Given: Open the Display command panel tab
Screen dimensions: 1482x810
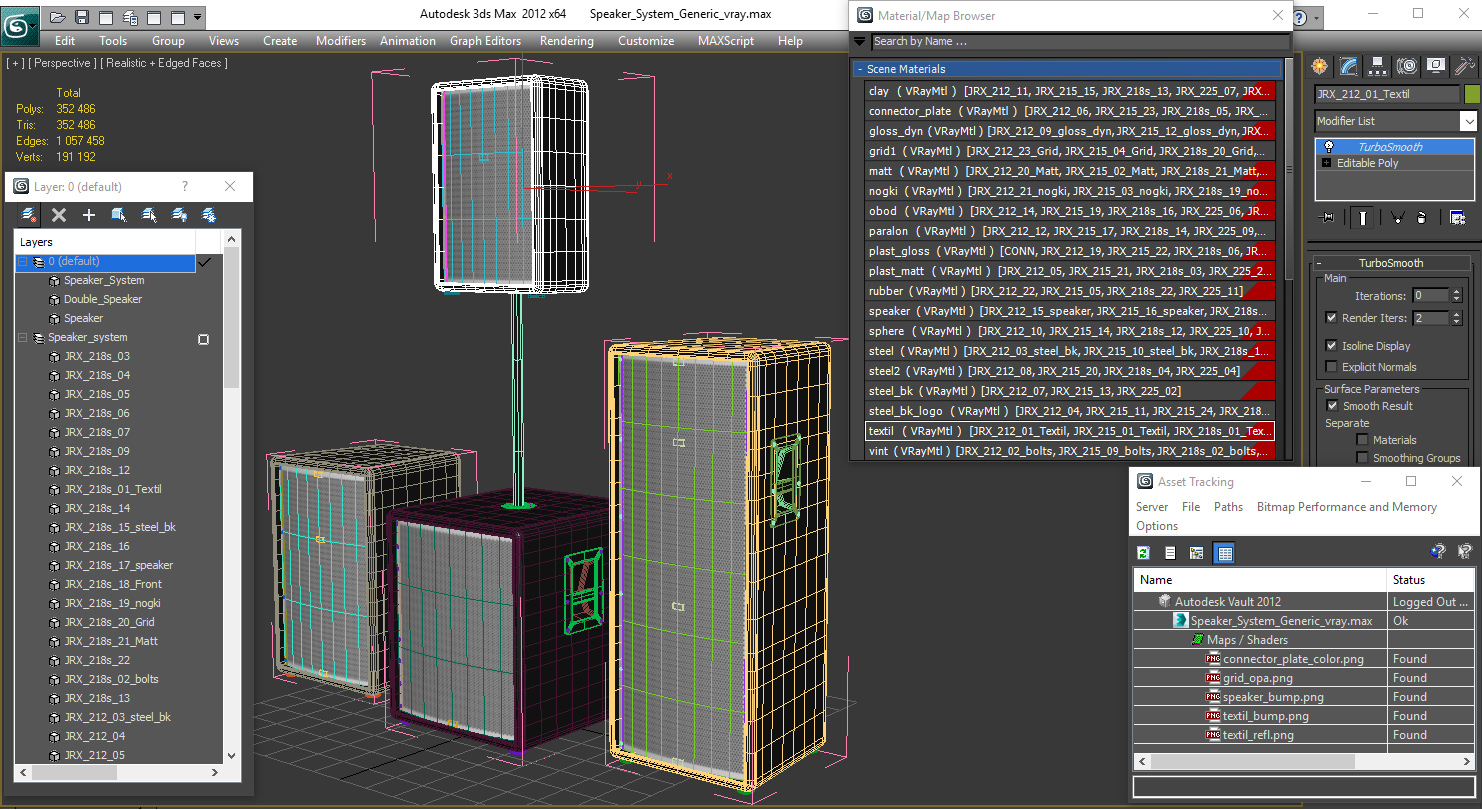Looking at the screenshot, I should [1436, 66].
